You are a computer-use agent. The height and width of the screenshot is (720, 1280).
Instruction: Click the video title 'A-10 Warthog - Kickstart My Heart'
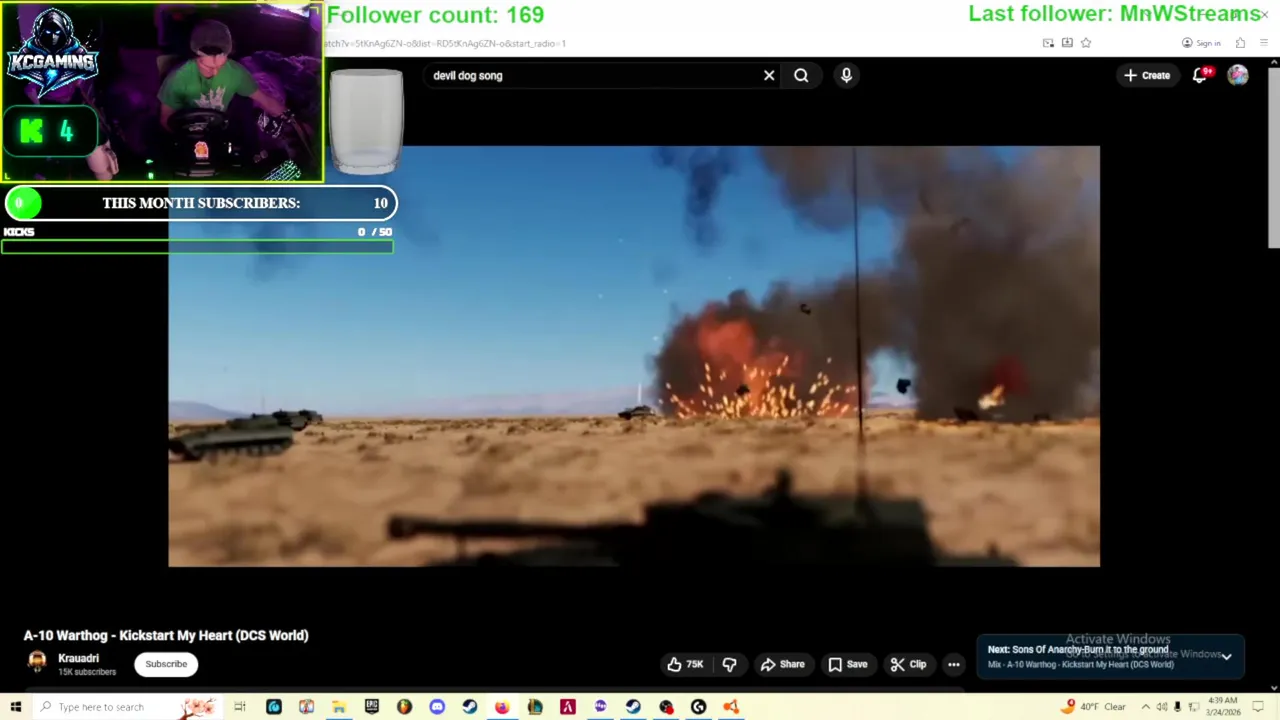pyautogui.click(x=166, y=635)
